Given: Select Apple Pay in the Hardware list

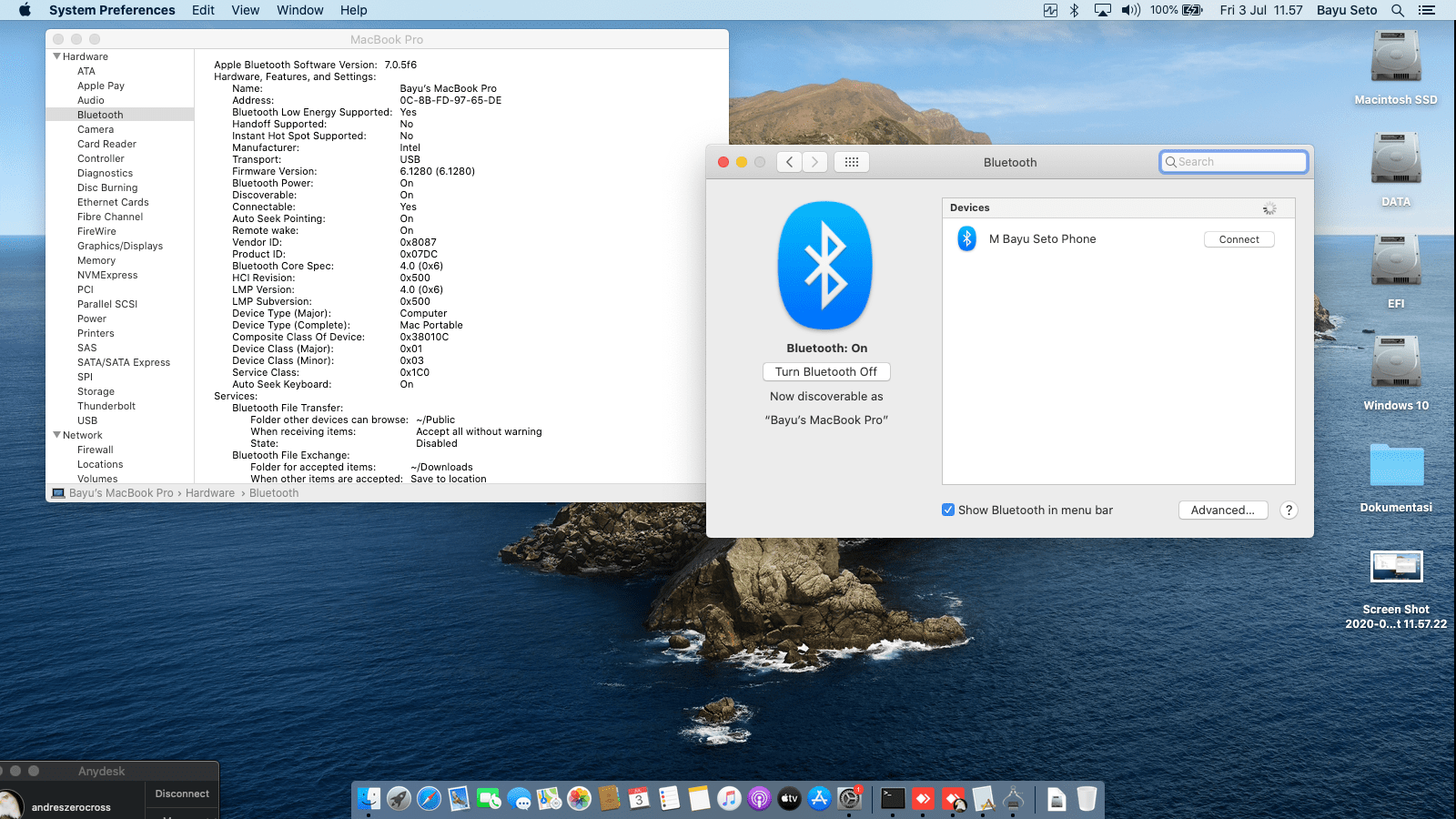Looking at the screenshot, I should tap(101, 86).
